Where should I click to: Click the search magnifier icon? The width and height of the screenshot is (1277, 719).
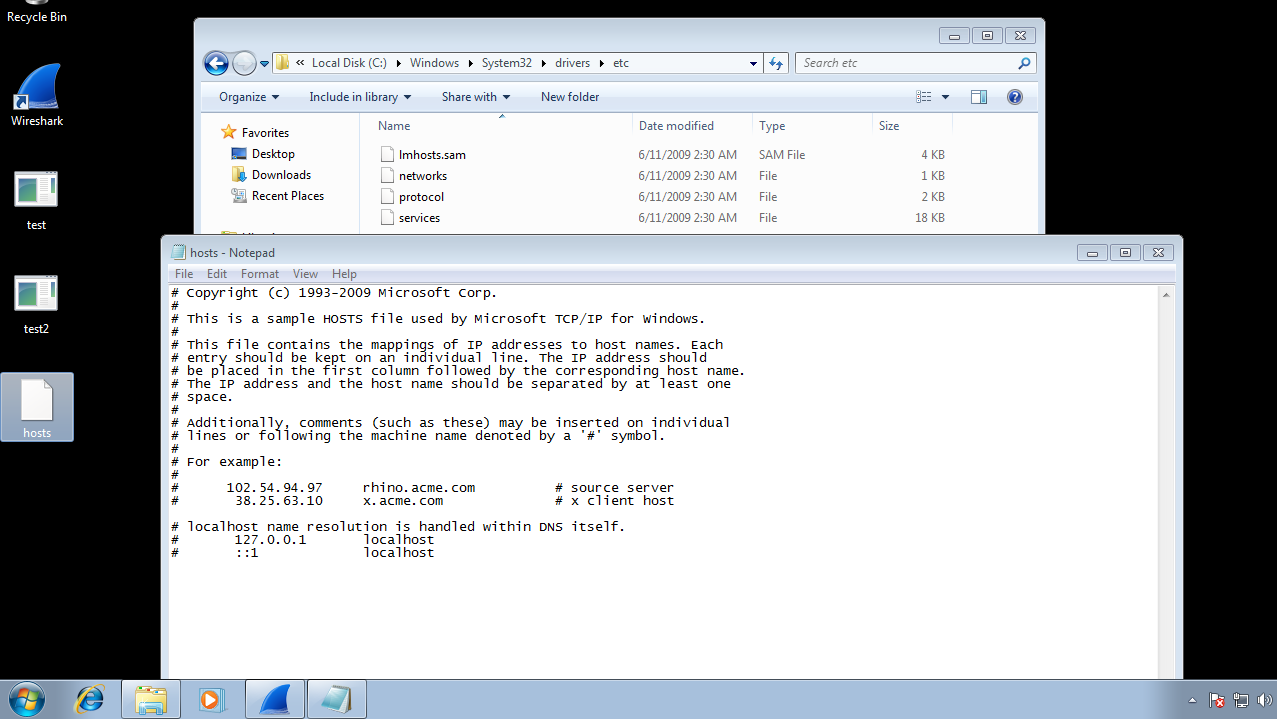click(1024, 63)
